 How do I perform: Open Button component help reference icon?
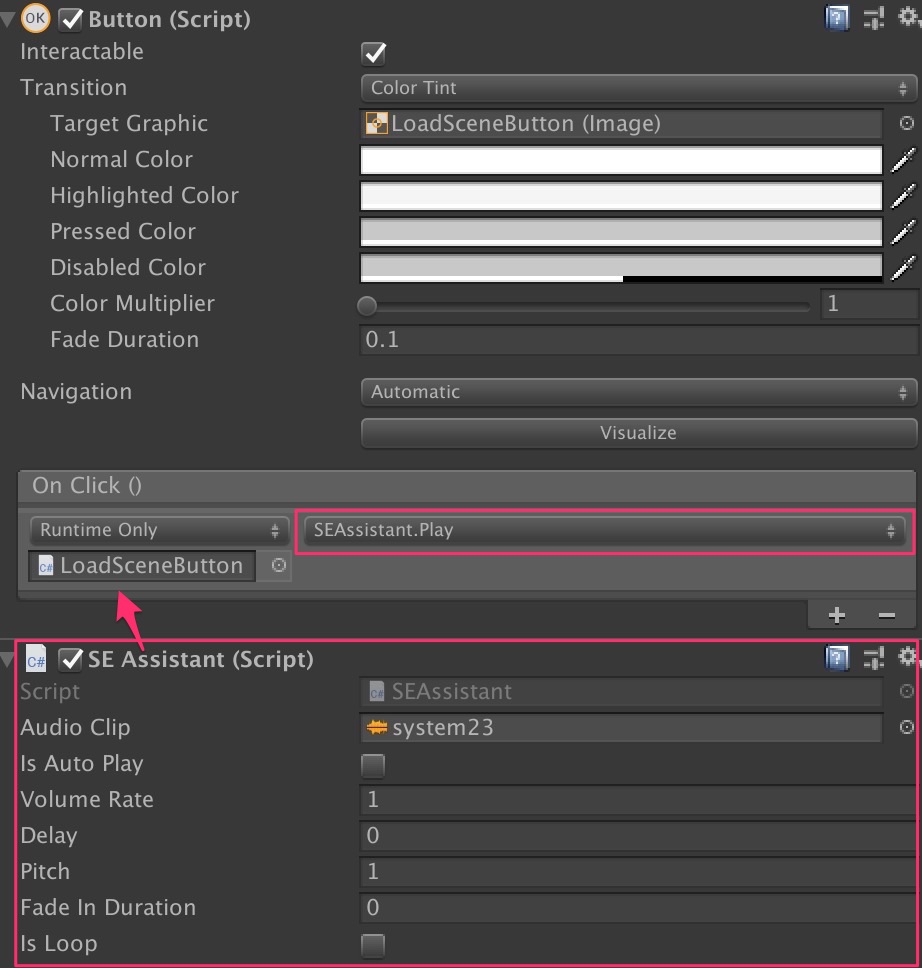[837, 18]
